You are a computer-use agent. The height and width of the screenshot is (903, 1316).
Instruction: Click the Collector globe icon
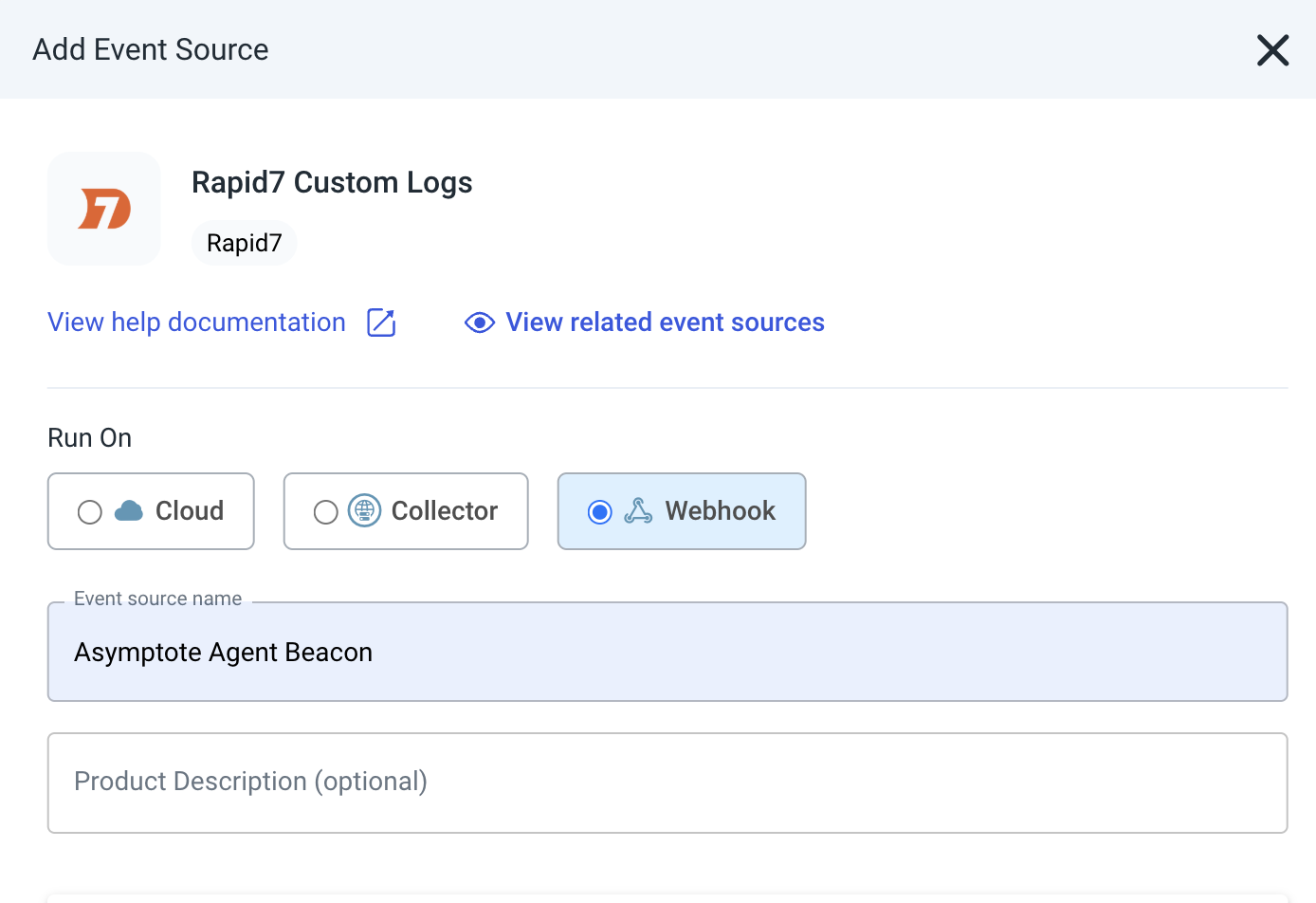pos(364,510)
